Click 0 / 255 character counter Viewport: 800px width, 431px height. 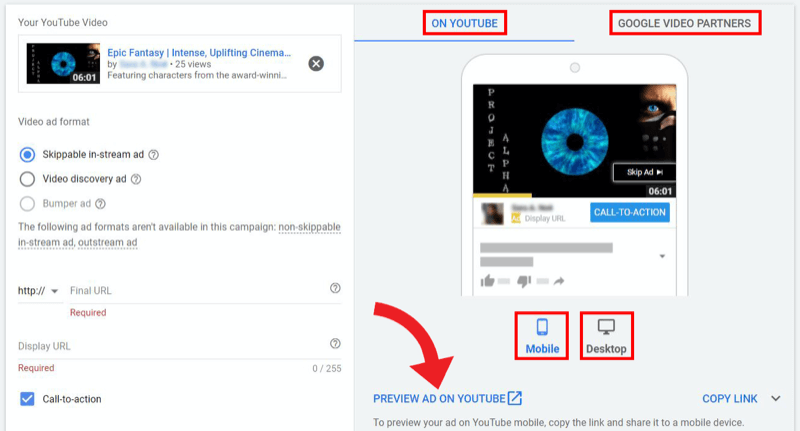(x=327, y=368)
